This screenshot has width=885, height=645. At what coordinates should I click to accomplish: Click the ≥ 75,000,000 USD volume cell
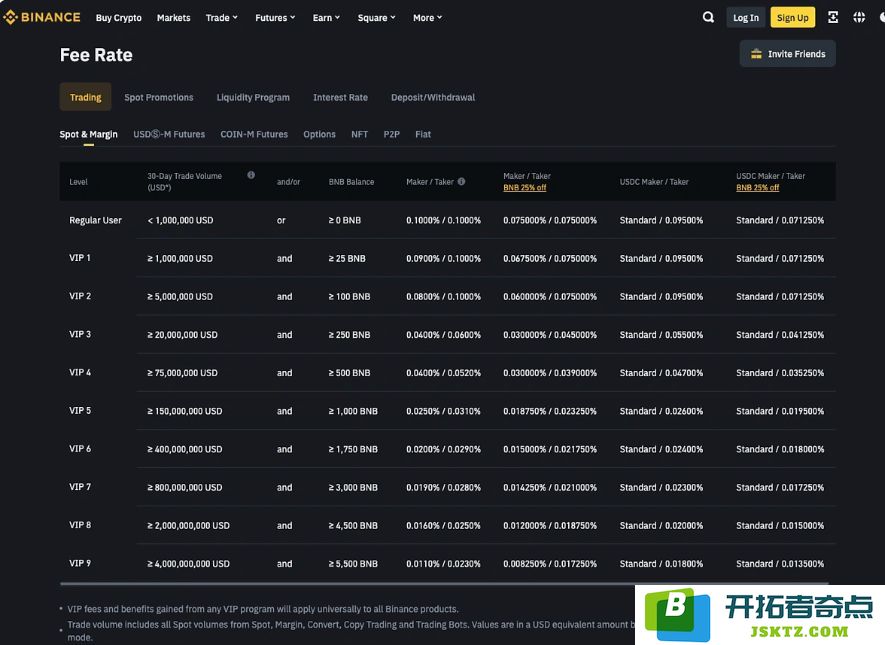(x=182, y=372)
